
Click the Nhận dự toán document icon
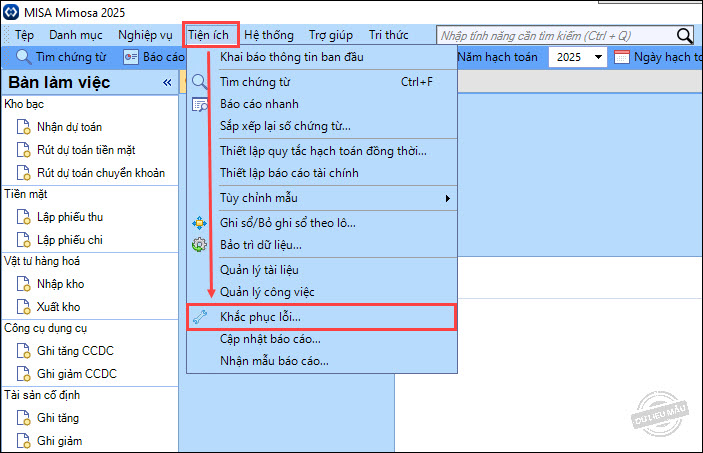click(23, 127)
